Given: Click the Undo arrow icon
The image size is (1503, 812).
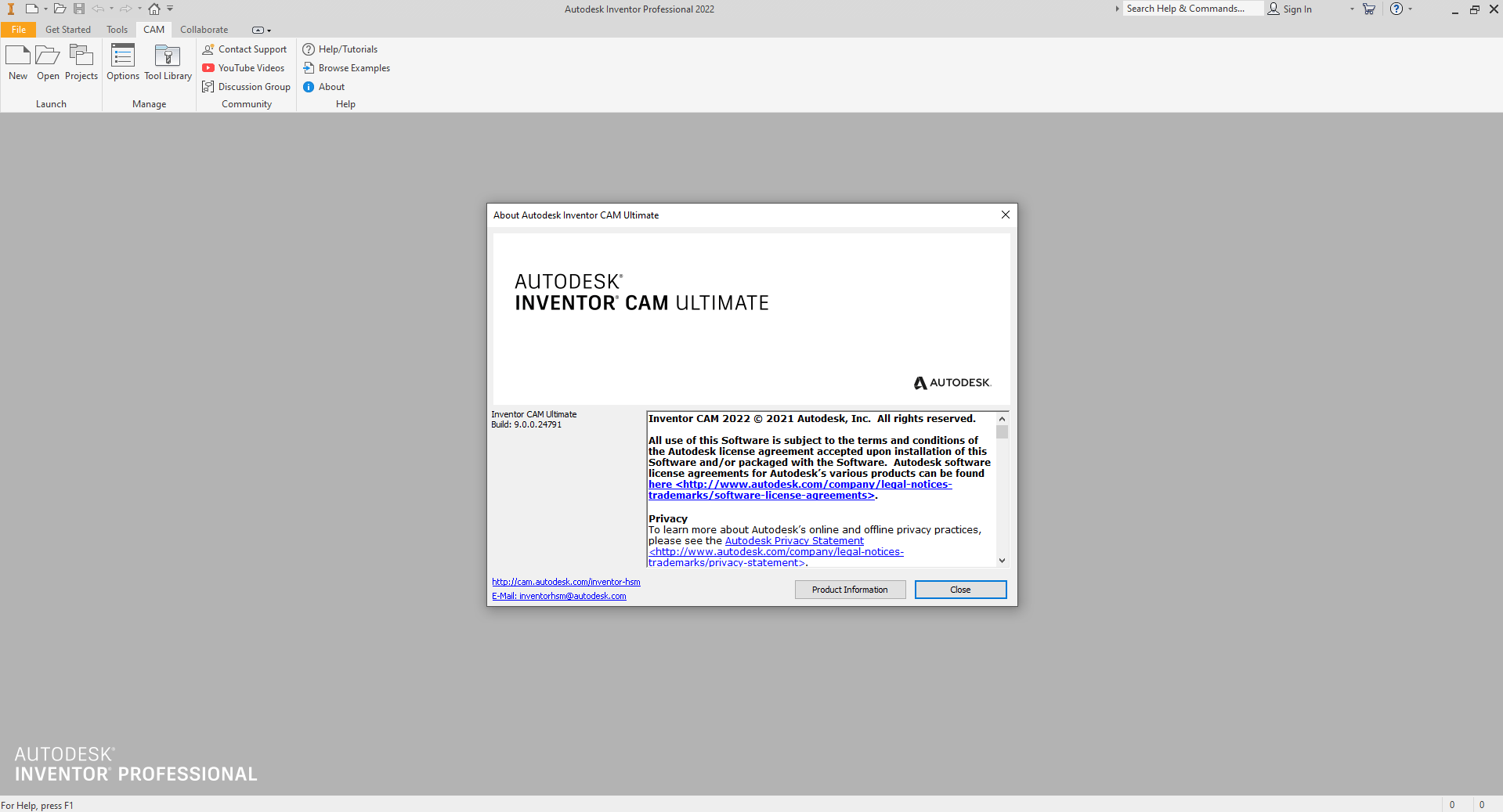Looking at the screenshot, I should [98, 9].
